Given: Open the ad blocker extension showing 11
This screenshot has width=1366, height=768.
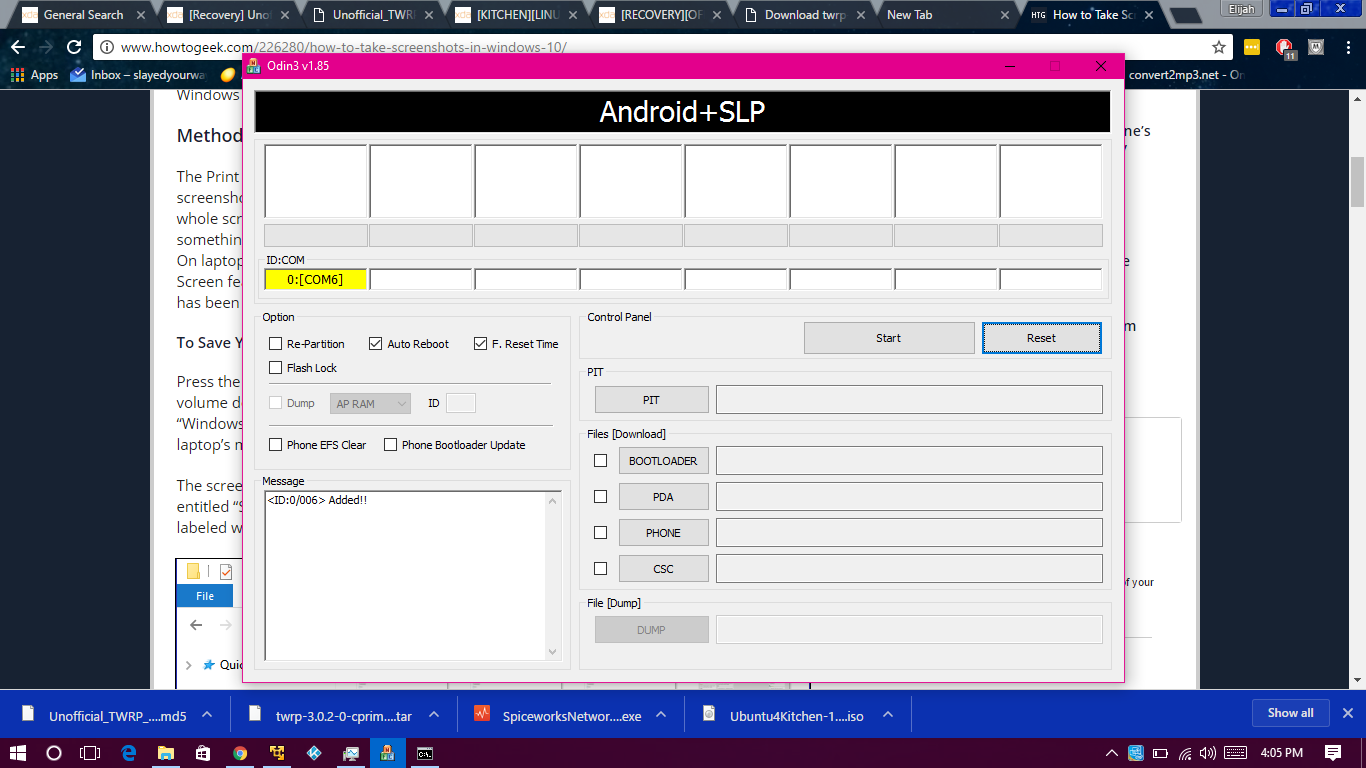Looking at the screenshot, I should (x=1285, y=48).
